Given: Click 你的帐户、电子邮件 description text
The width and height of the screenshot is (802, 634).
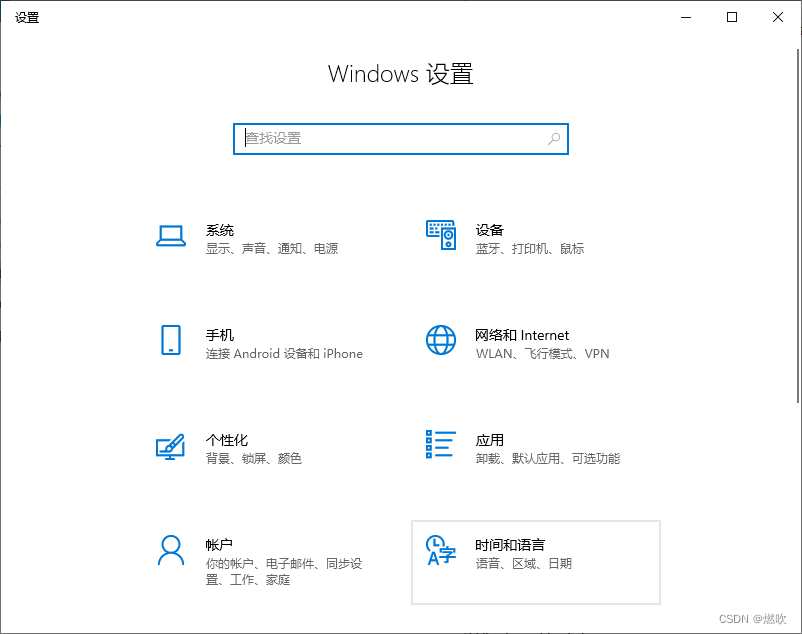Looking at the screenshot, I should click(x=284, y=571).
